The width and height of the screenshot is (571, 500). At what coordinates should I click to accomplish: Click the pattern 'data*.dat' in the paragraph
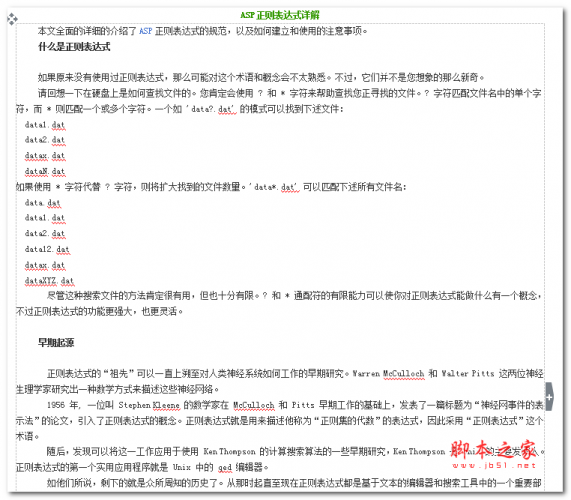pyautogui.click(x=276, y=187)
